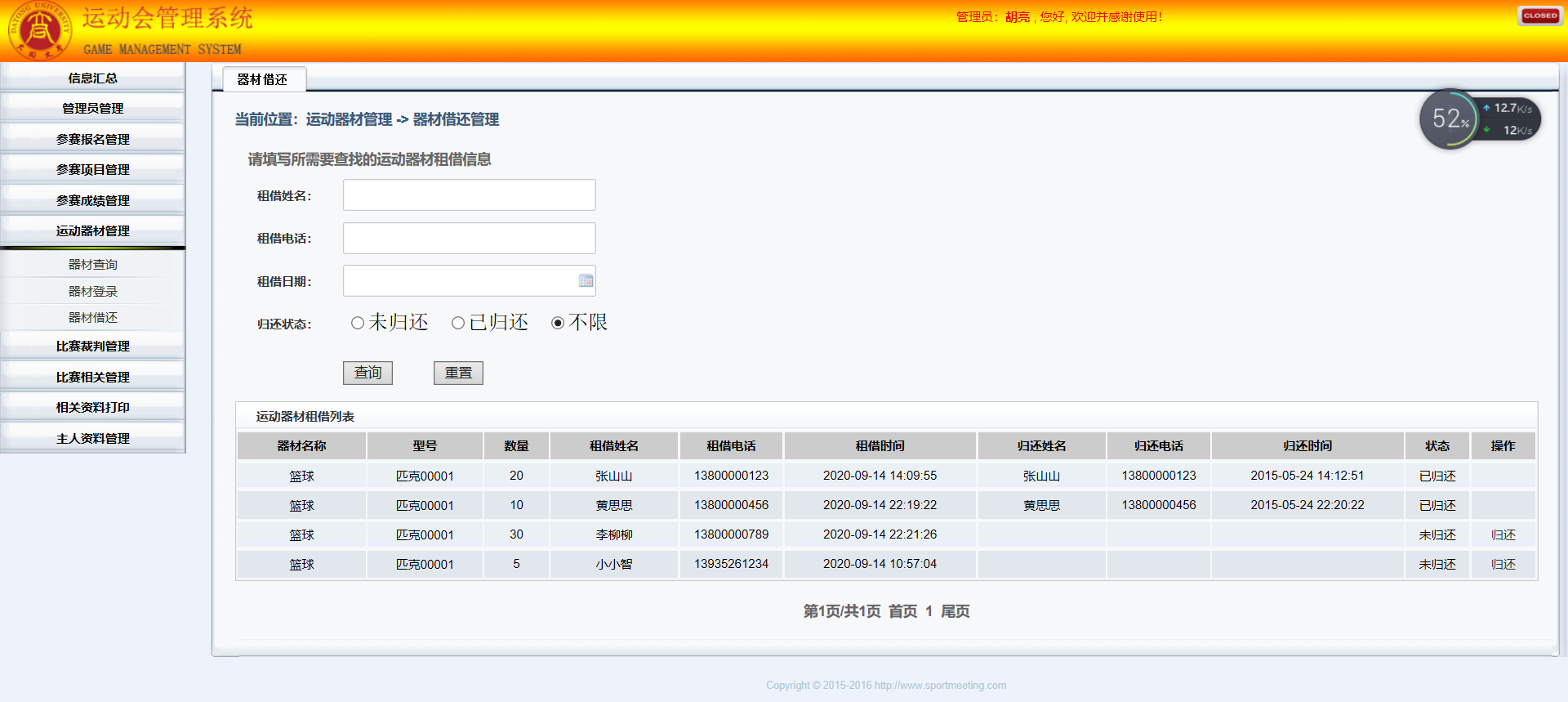Open the 器材登录 submenu item
Screen dimensions: 1568x702
tap(93, 291)
